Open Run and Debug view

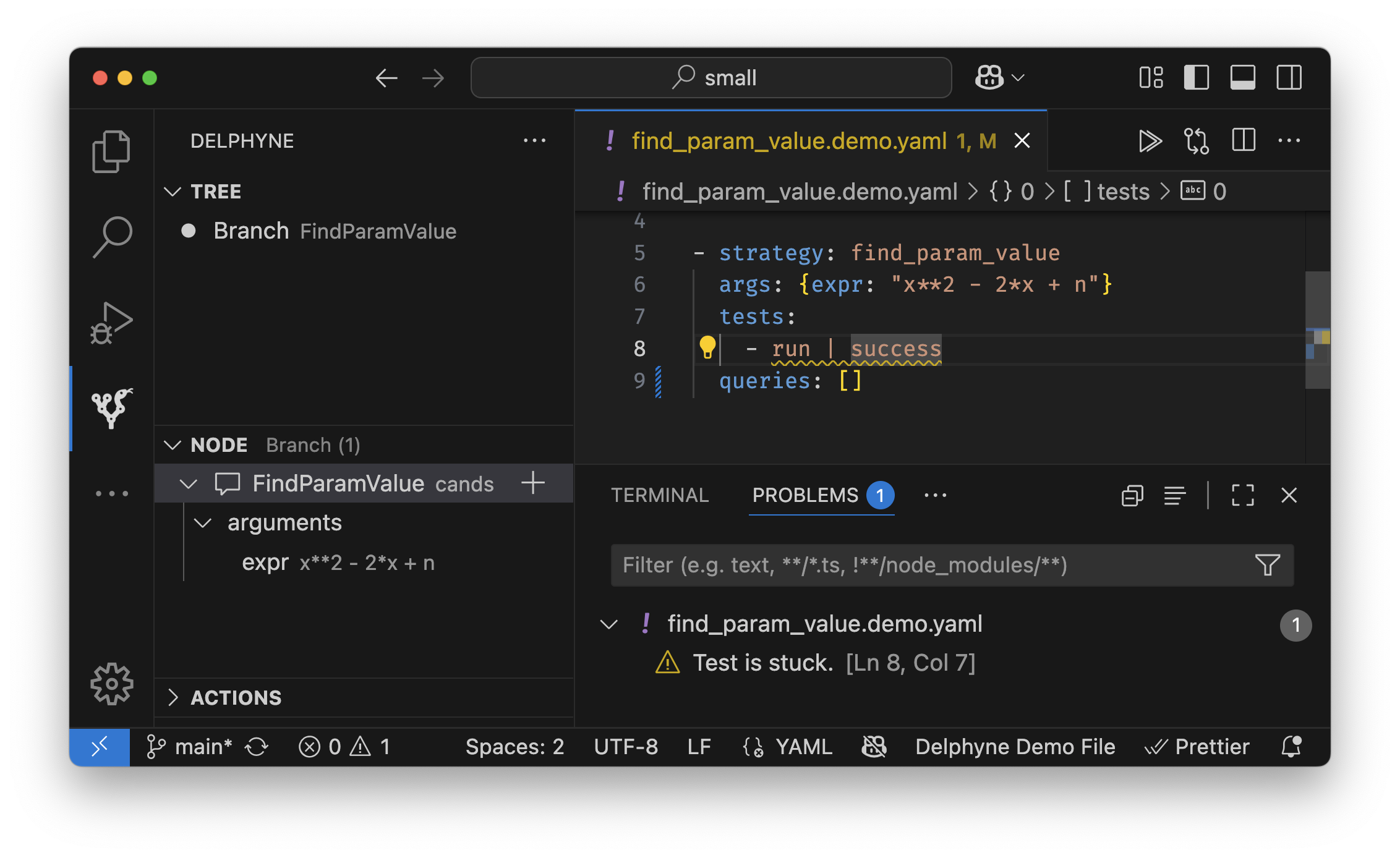(111, 323)
